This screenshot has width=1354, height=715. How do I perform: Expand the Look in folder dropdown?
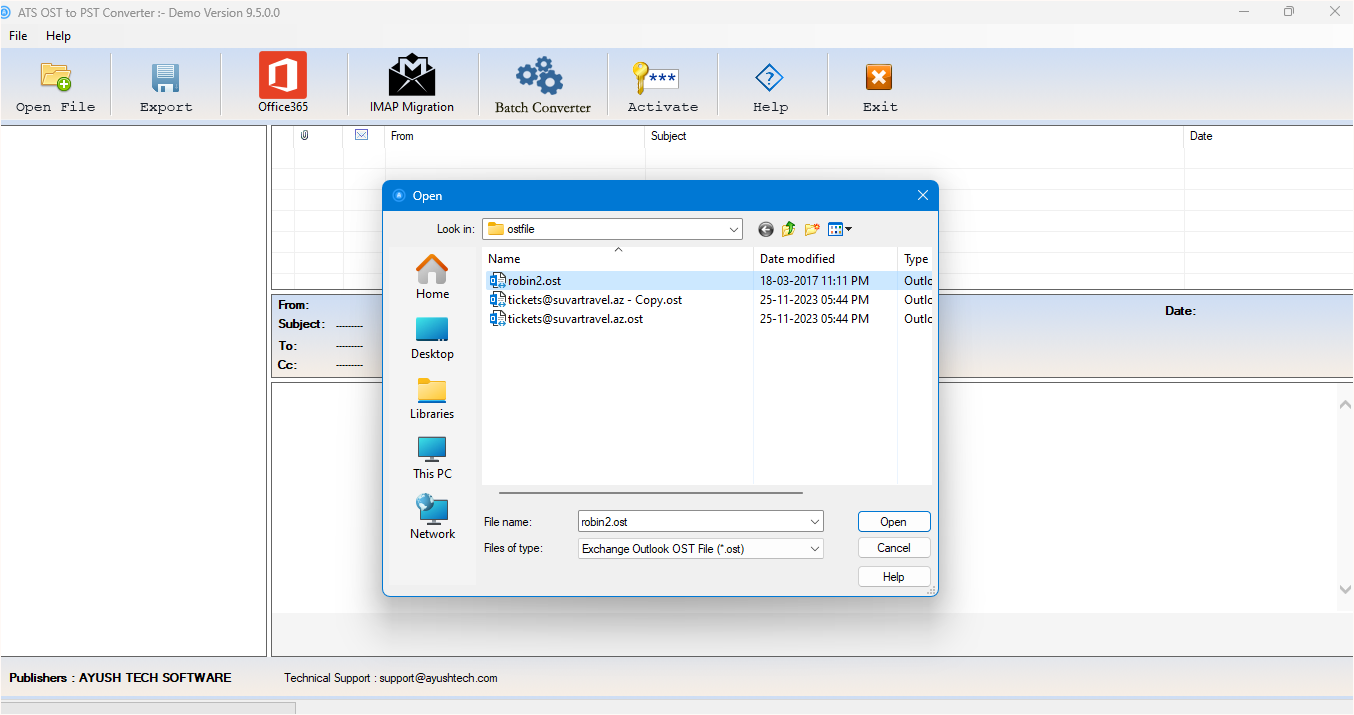(734, 229)
